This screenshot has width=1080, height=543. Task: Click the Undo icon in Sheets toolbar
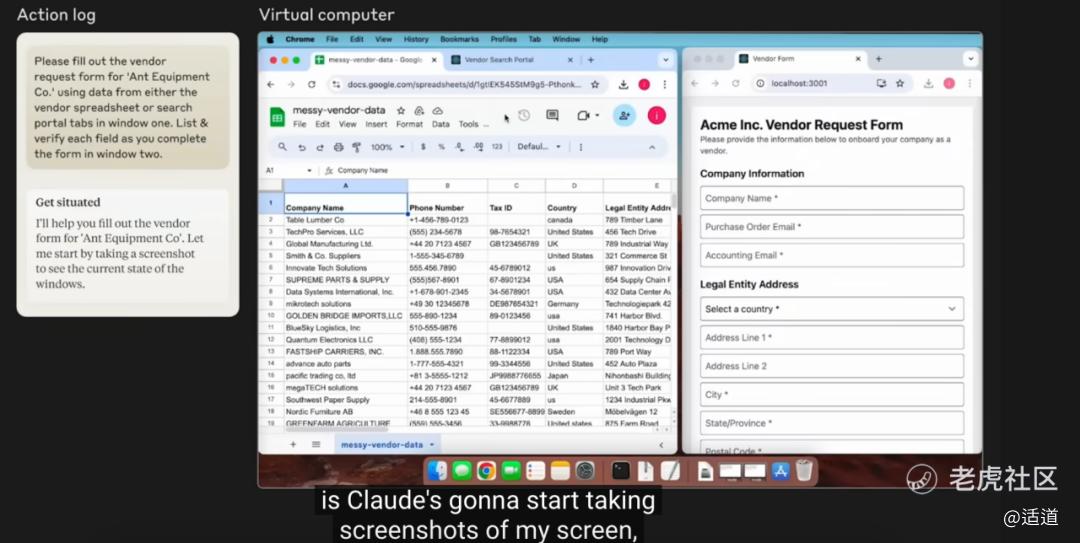(x=302, y=147)
